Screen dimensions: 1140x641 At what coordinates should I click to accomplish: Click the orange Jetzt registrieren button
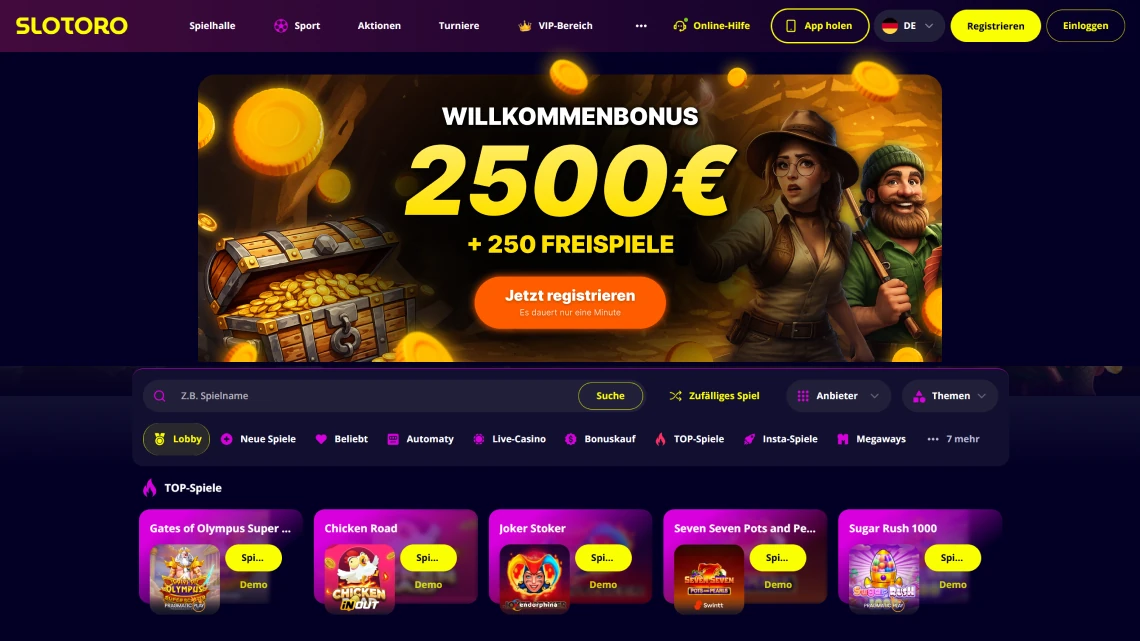point(570,302)
